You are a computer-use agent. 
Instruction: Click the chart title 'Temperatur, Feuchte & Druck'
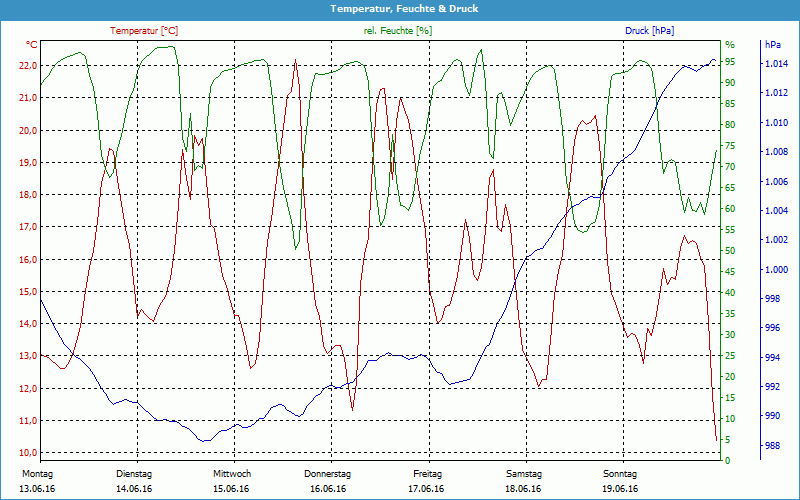point(404,9)
